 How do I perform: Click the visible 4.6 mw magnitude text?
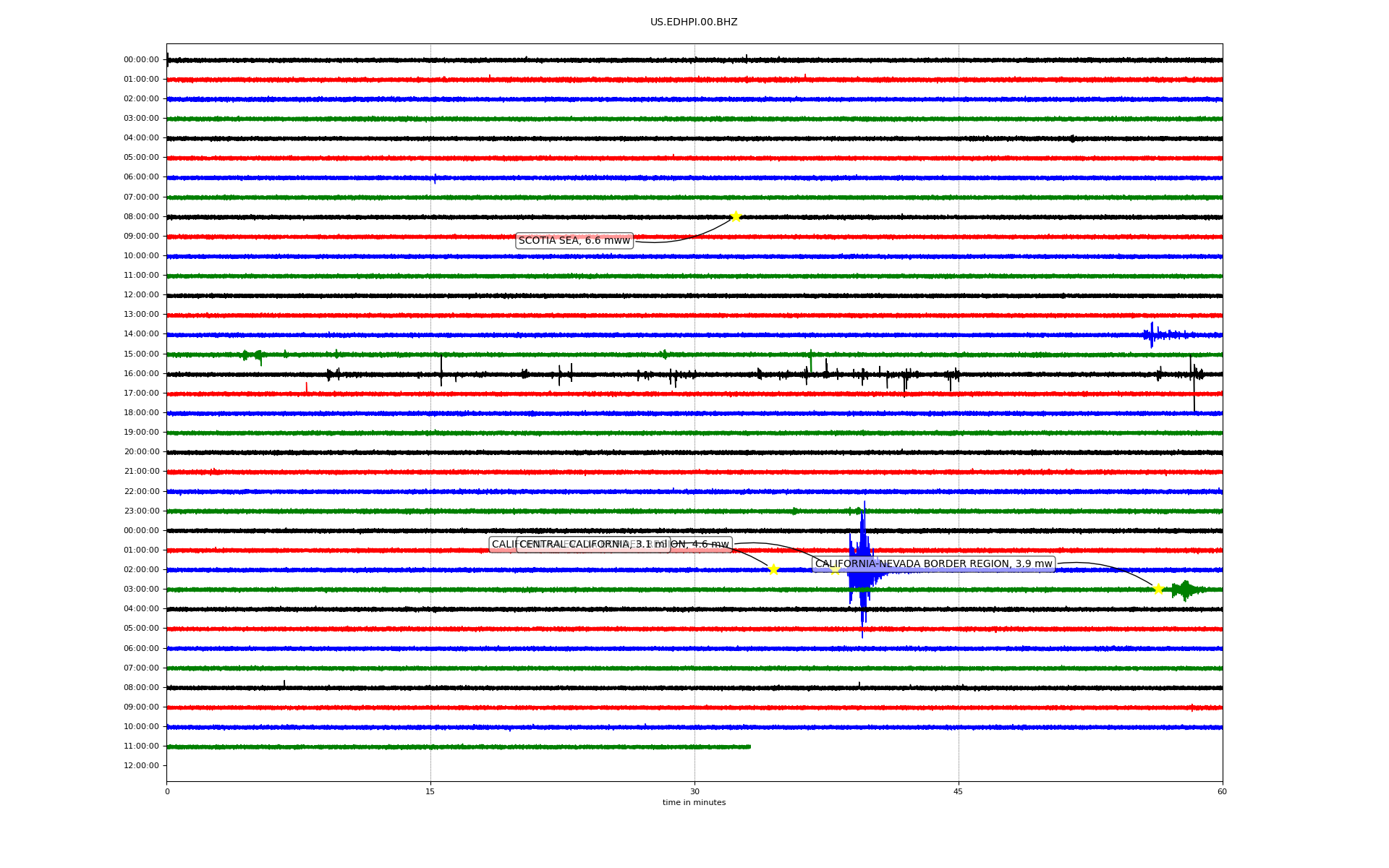[710, 545]
